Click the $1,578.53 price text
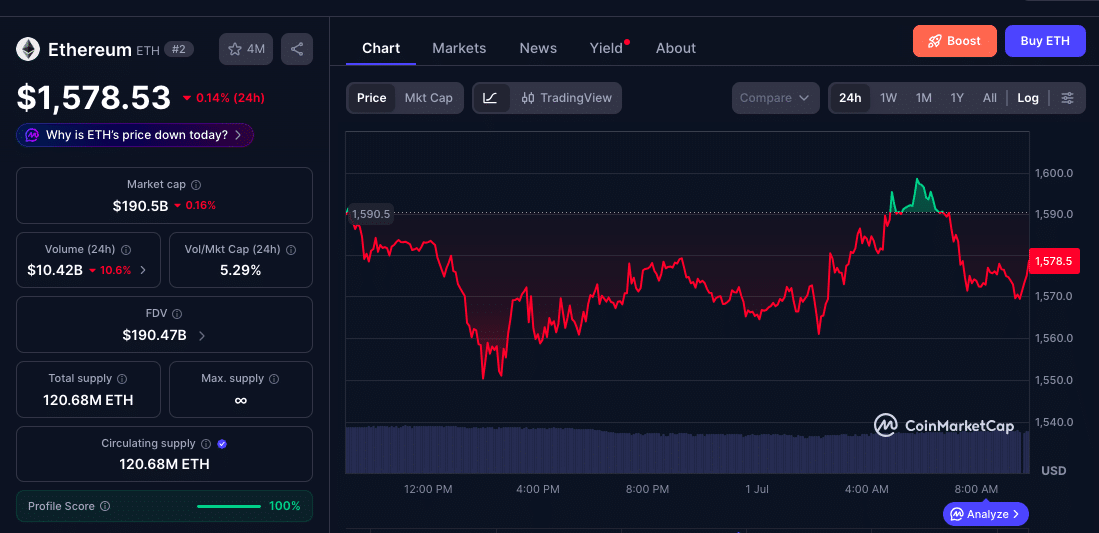 point(94,97)
